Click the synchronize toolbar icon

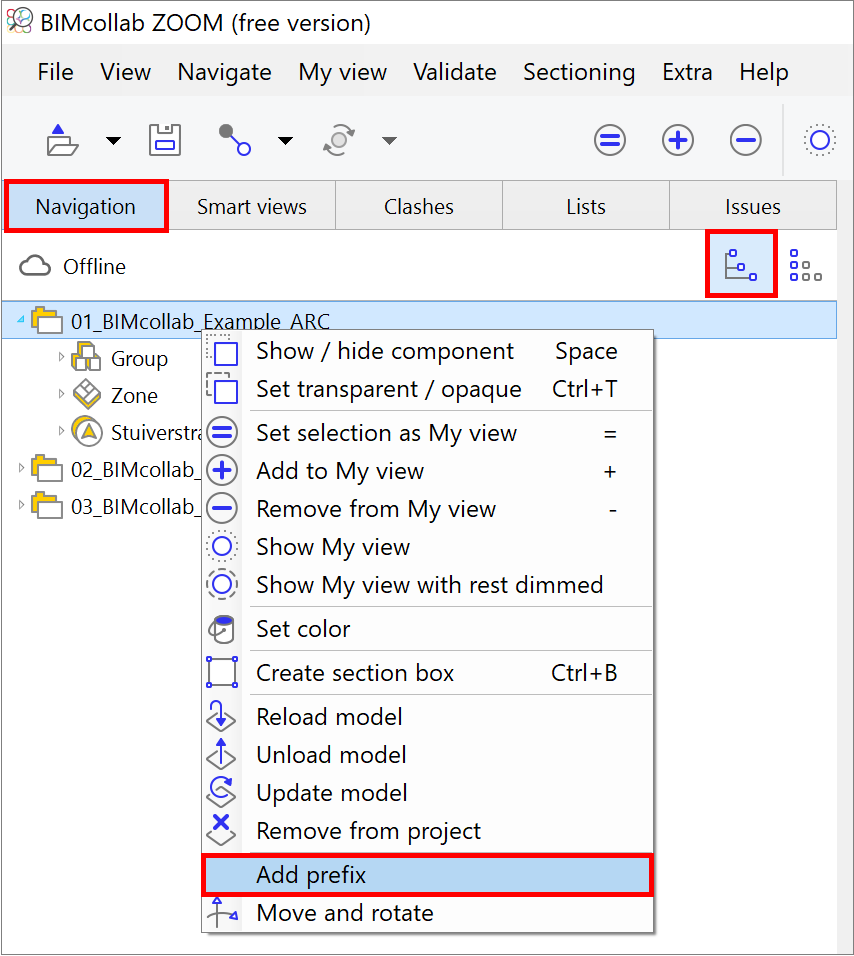339,140
